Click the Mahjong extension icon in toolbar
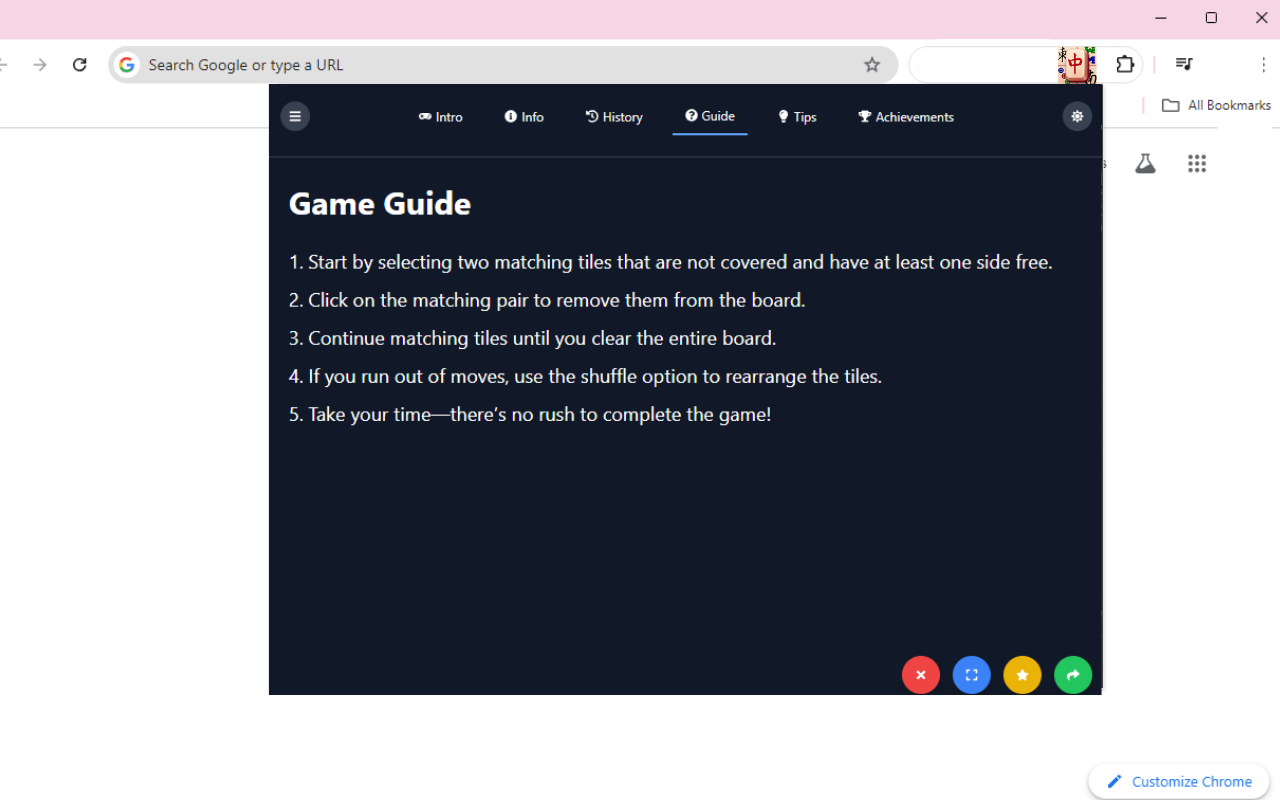This screenshot has height=800, width=1280. pyautogui.click(x=1077, y=65)
